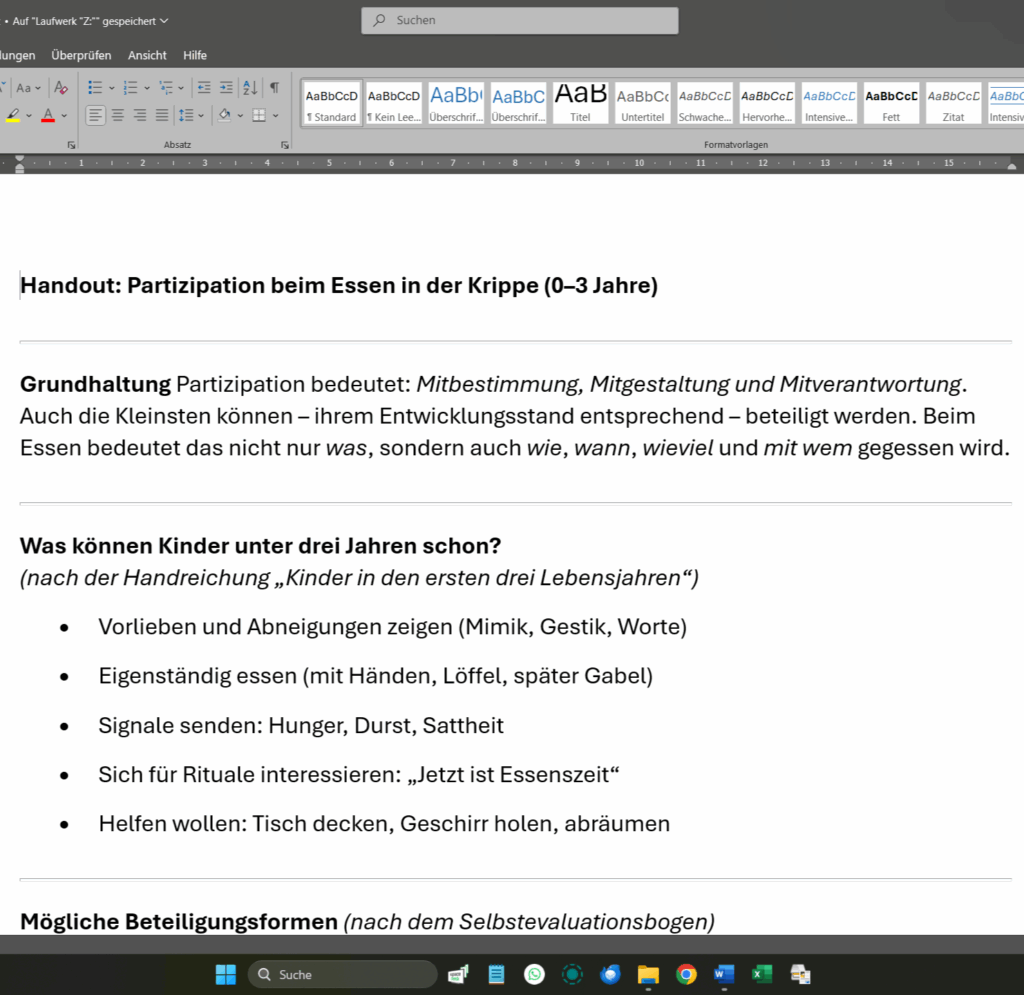Apply the Zitat style

click(953, 103)
